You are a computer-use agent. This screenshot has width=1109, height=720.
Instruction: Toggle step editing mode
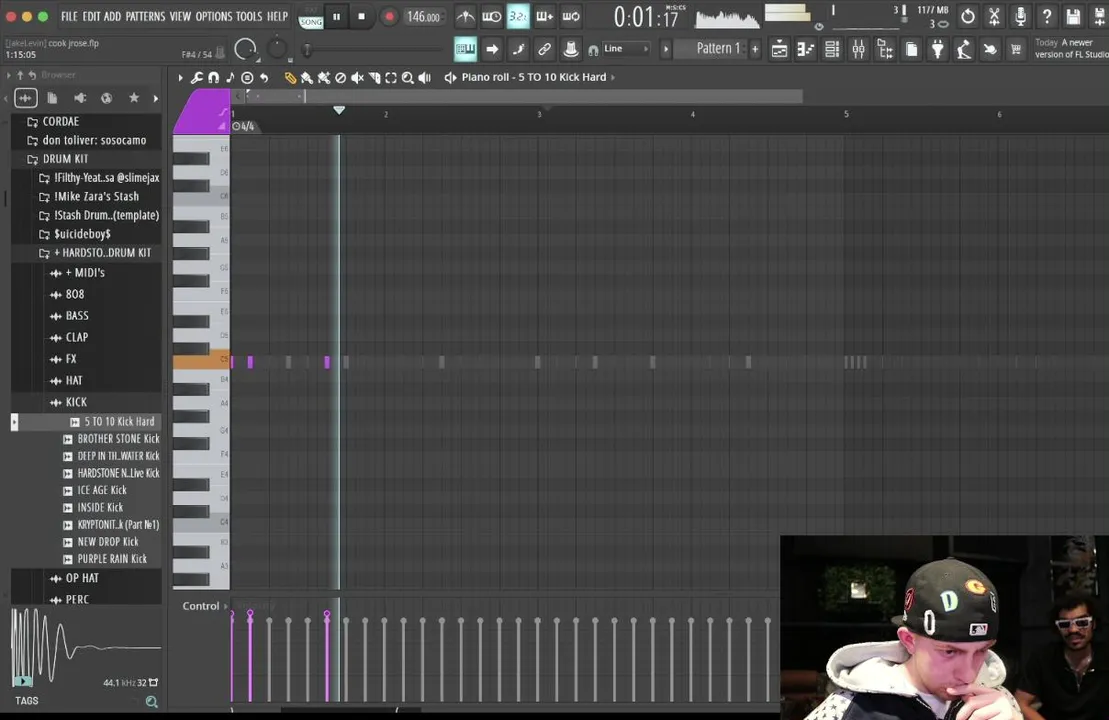click(x=518, y=49)
